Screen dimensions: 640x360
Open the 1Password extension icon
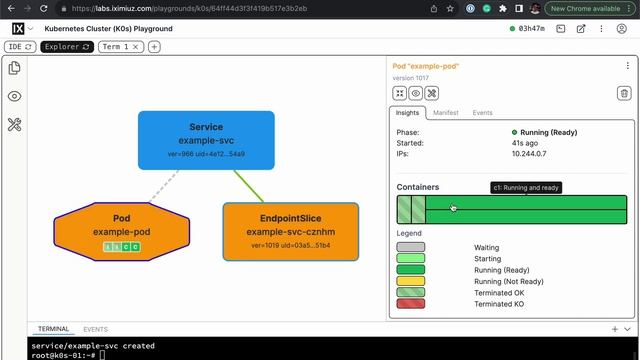click(470, 9)
